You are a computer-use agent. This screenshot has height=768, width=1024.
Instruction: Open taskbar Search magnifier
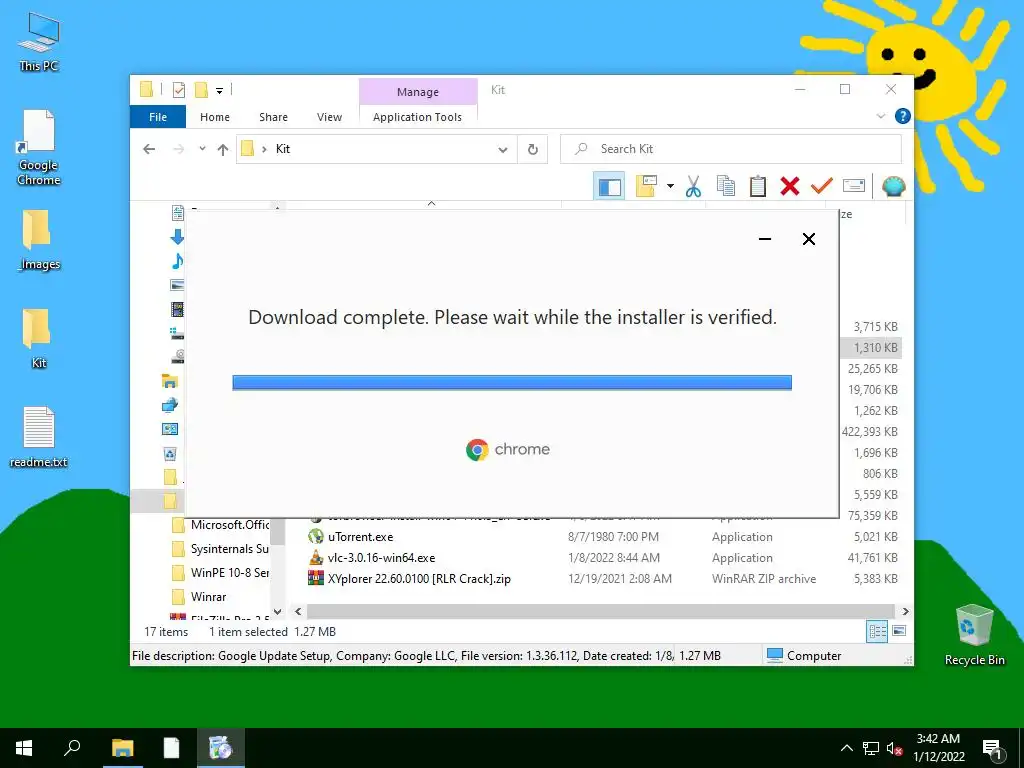pyautogui.click(x=72, y=748)
